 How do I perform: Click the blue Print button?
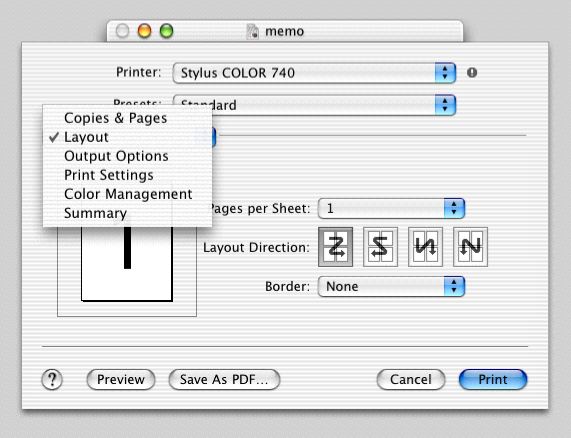pyautogui.click(x=493, y=379)
